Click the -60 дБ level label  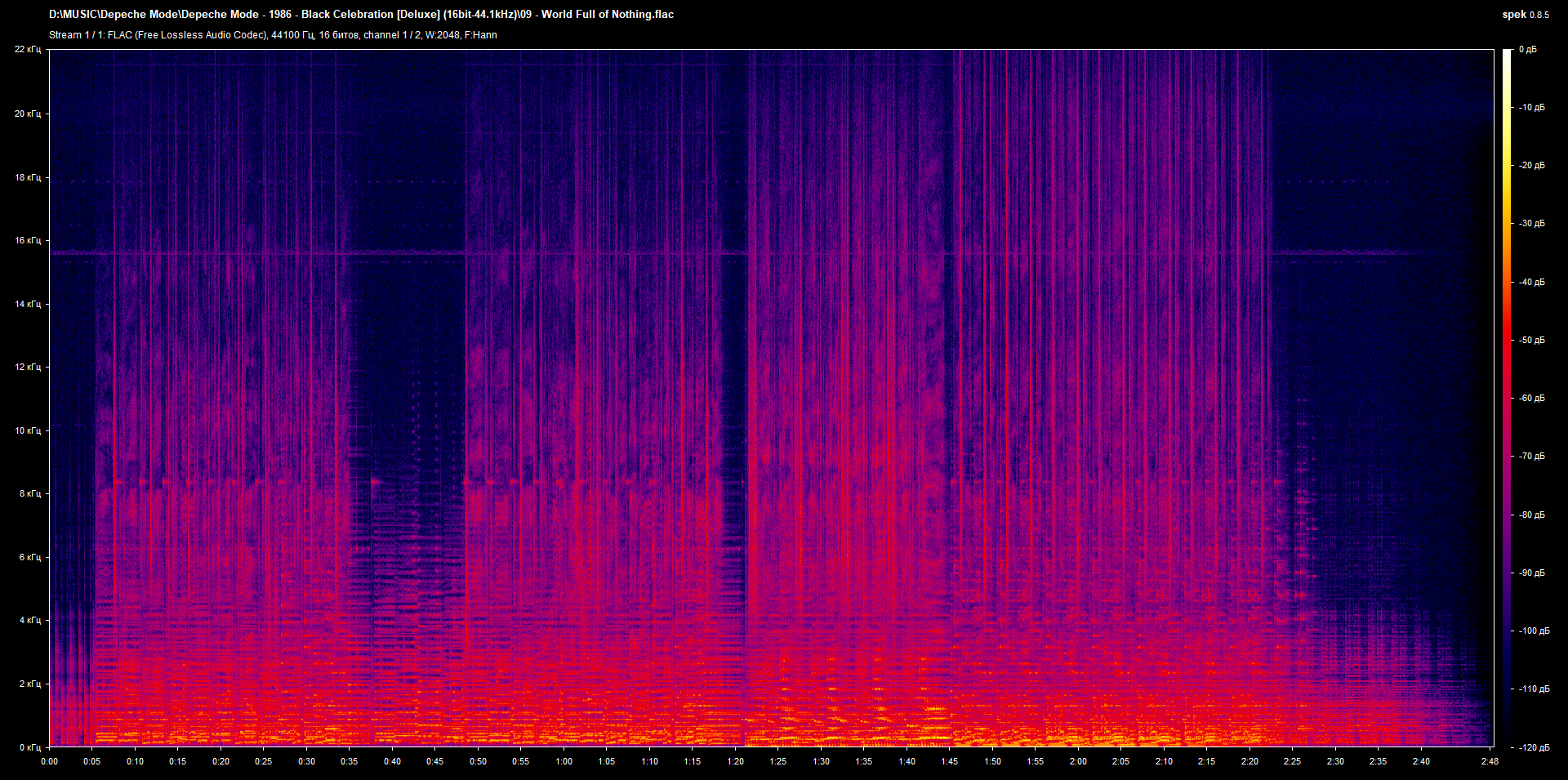tap(1531, 399)
